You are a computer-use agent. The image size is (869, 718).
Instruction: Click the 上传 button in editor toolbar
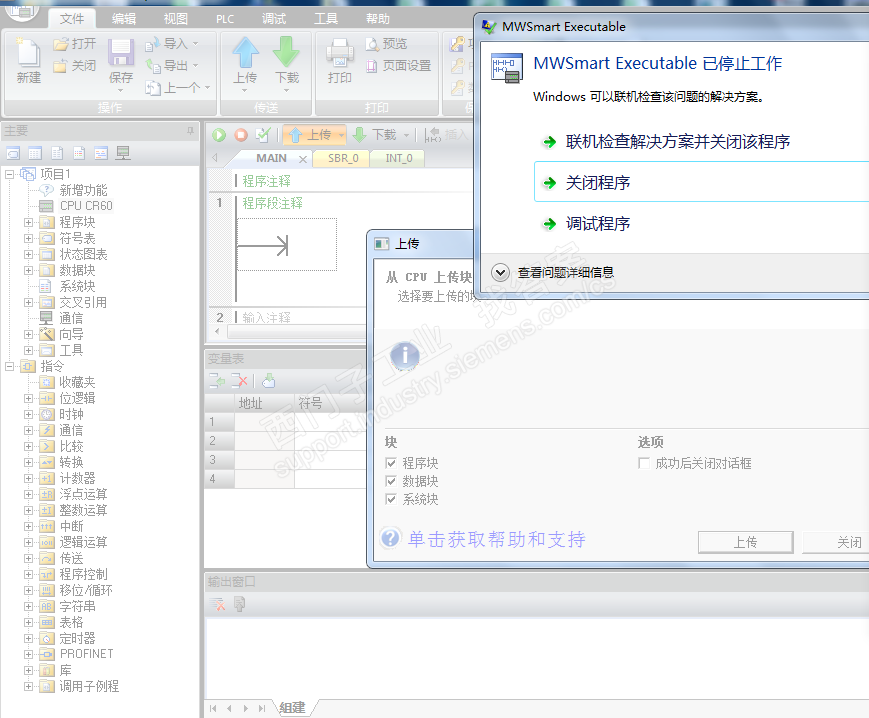pyautogui.click(x=314, y=135)
